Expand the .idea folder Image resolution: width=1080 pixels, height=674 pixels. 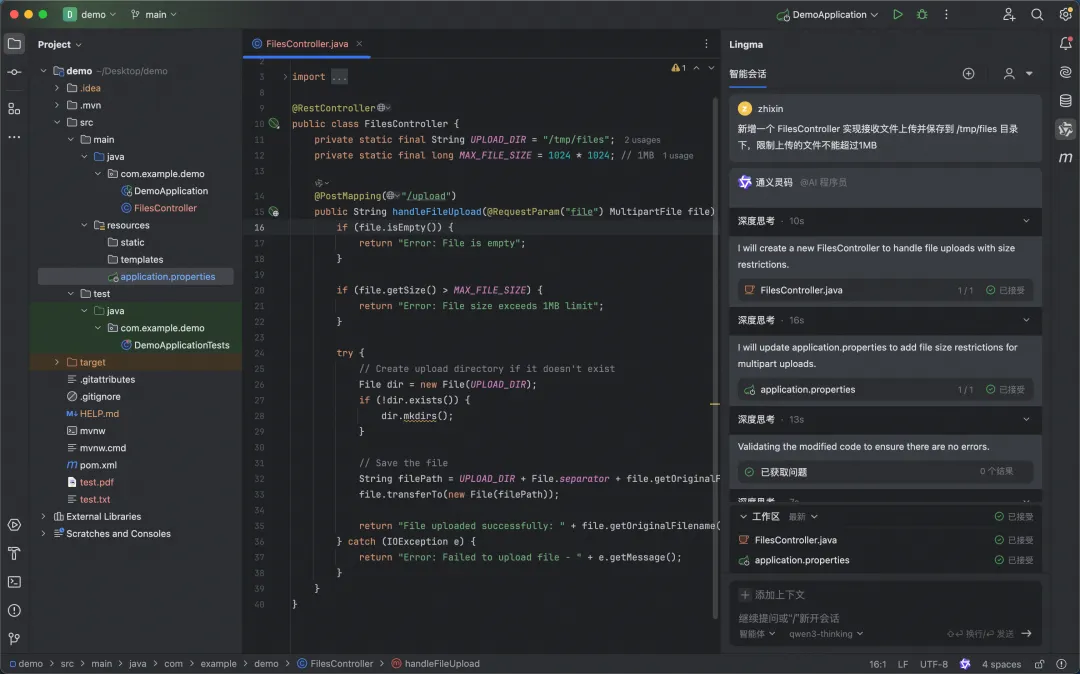pyautogui.click(x=57, y=88)
